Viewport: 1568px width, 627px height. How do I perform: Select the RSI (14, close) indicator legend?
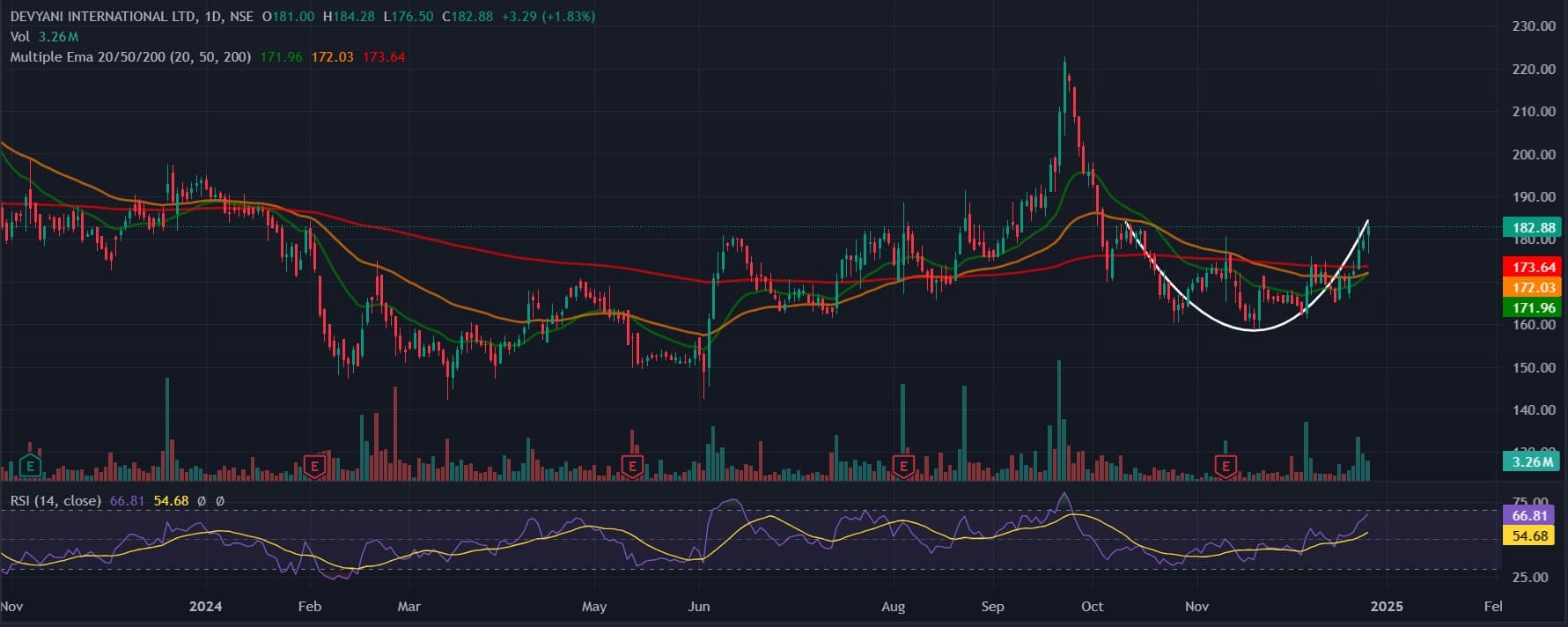tap(55, 500)
